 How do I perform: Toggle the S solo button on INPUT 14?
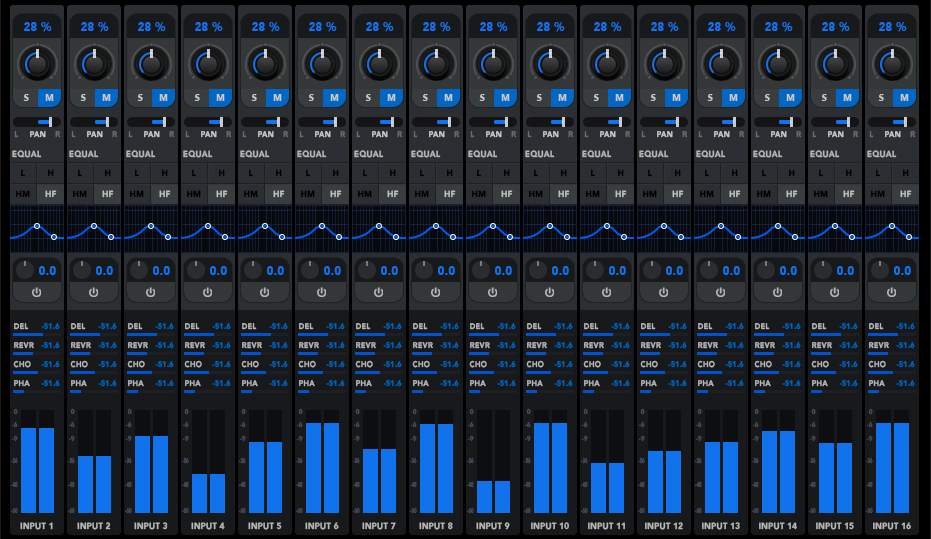coord(766,98)
